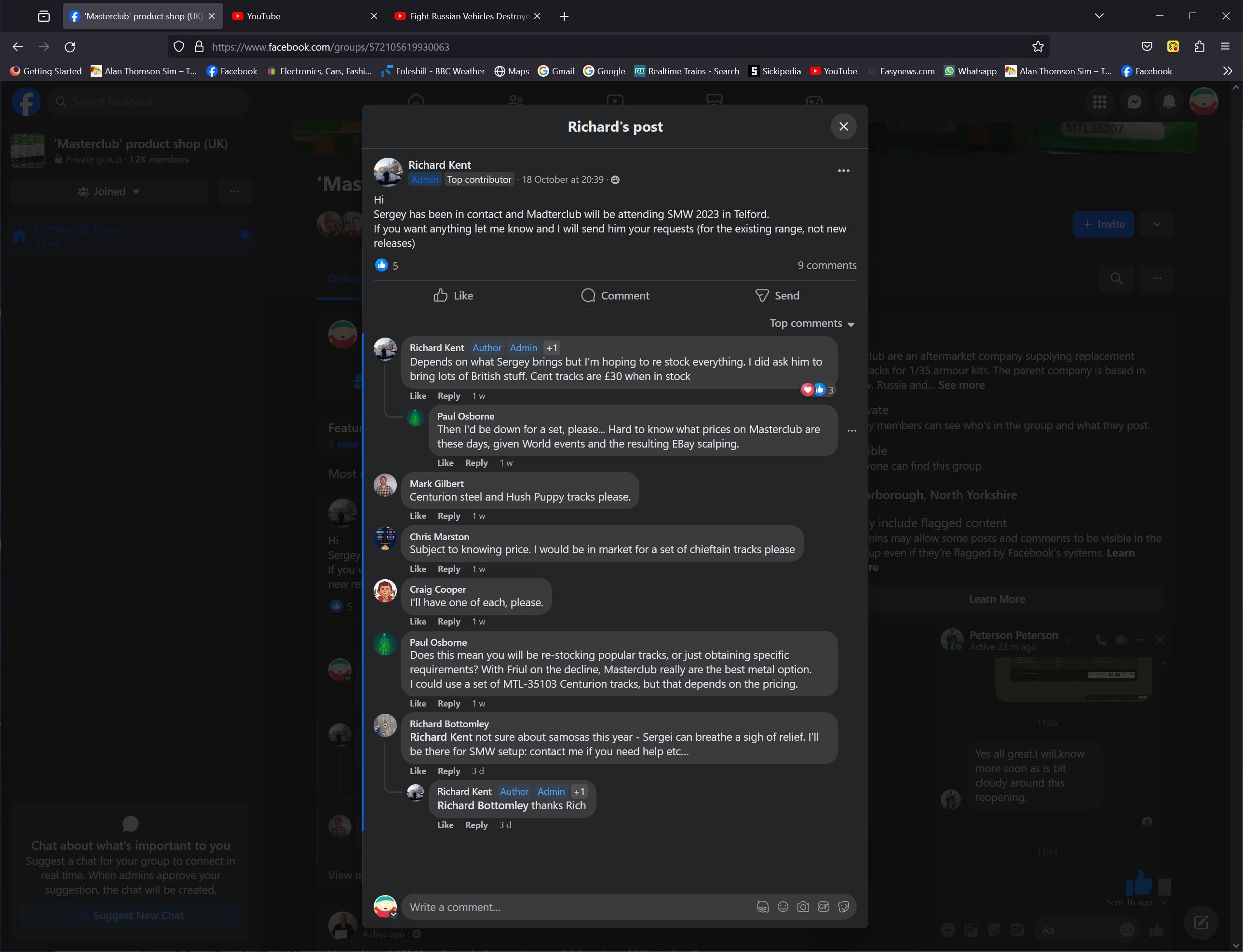Reload the current page
This screenshot has width=1243, height=952.
[x=70, y=46]
